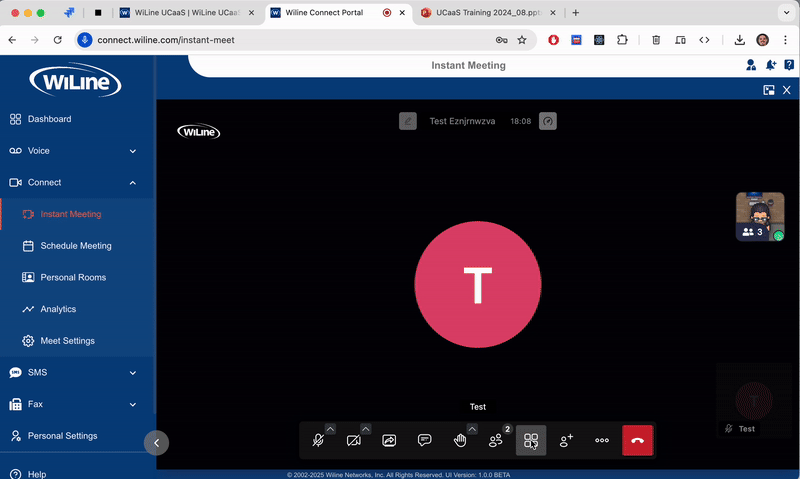Switch to WiLine UCaaS browser tab
The height and width of the screenshot is (479, 800).
tap(187, 13)
